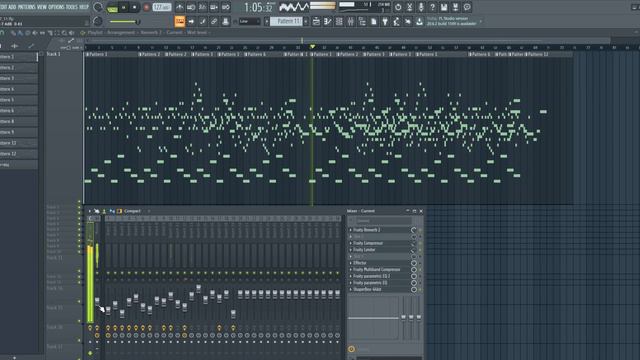
Task: Click the save project icon
Action: point(444,7)
